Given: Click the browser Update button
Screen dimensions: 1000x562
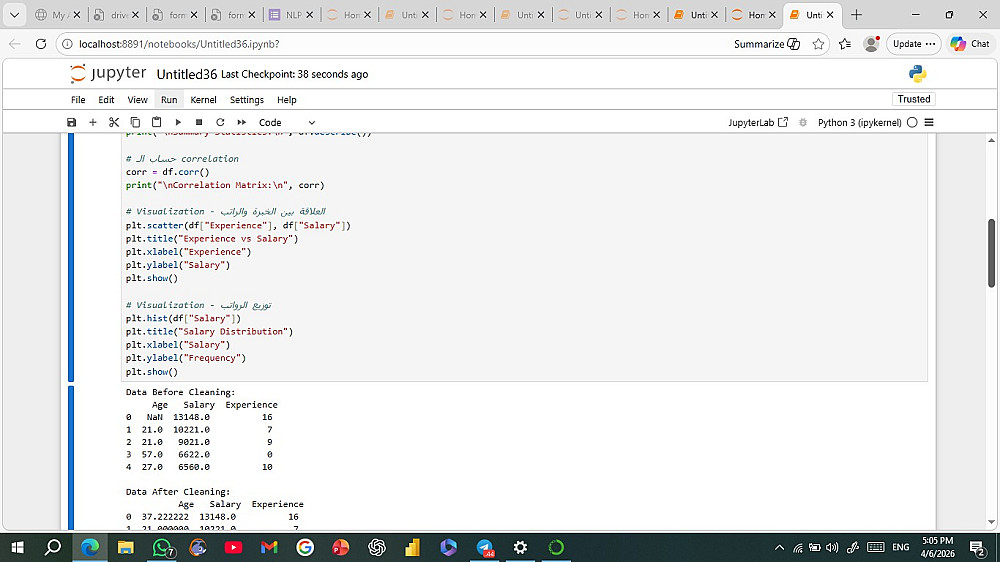Looking at the screenshot, I should pyautogui.click(x=913, y=44).
